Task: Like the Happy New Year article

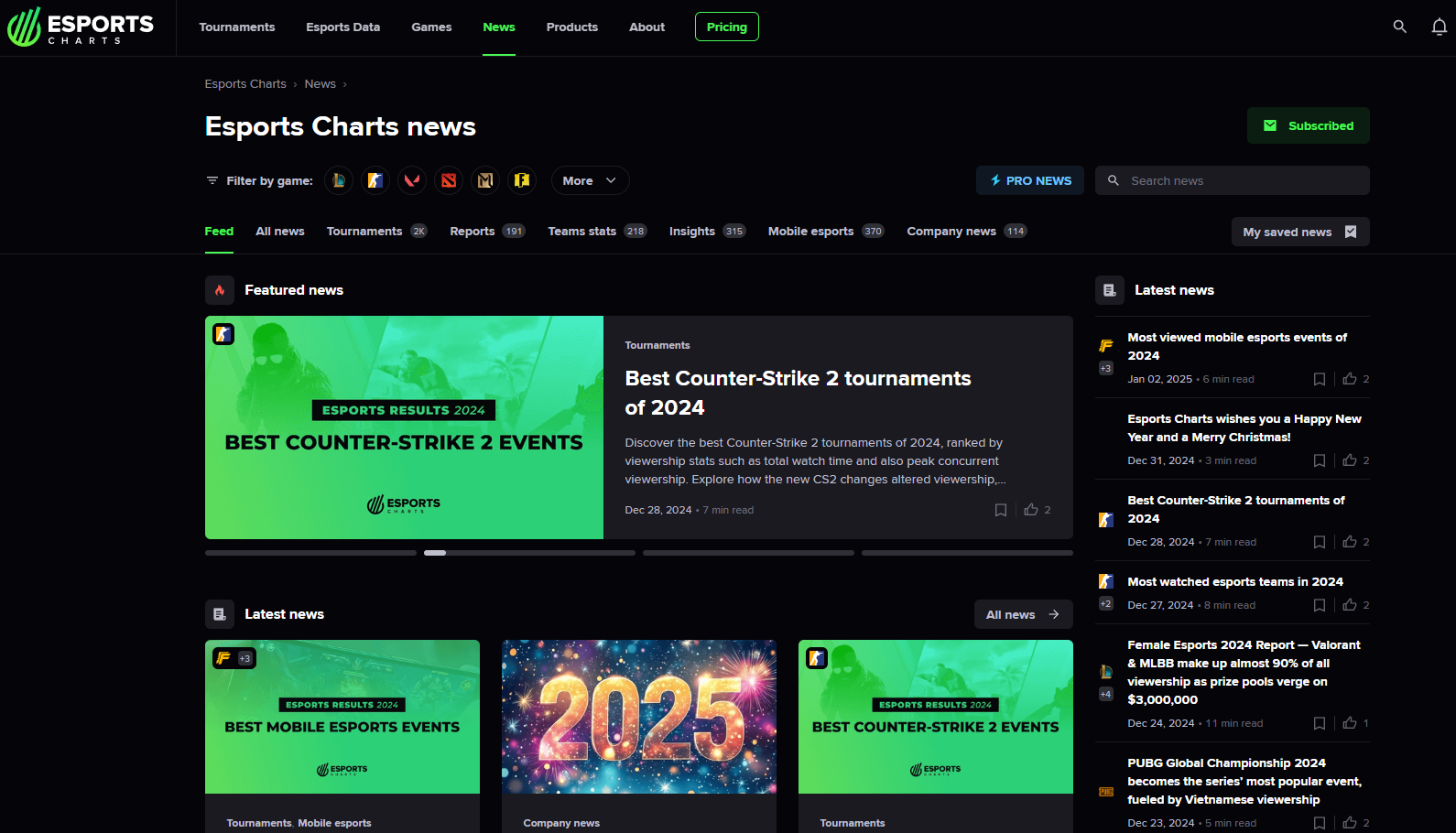Action: 1350,460
